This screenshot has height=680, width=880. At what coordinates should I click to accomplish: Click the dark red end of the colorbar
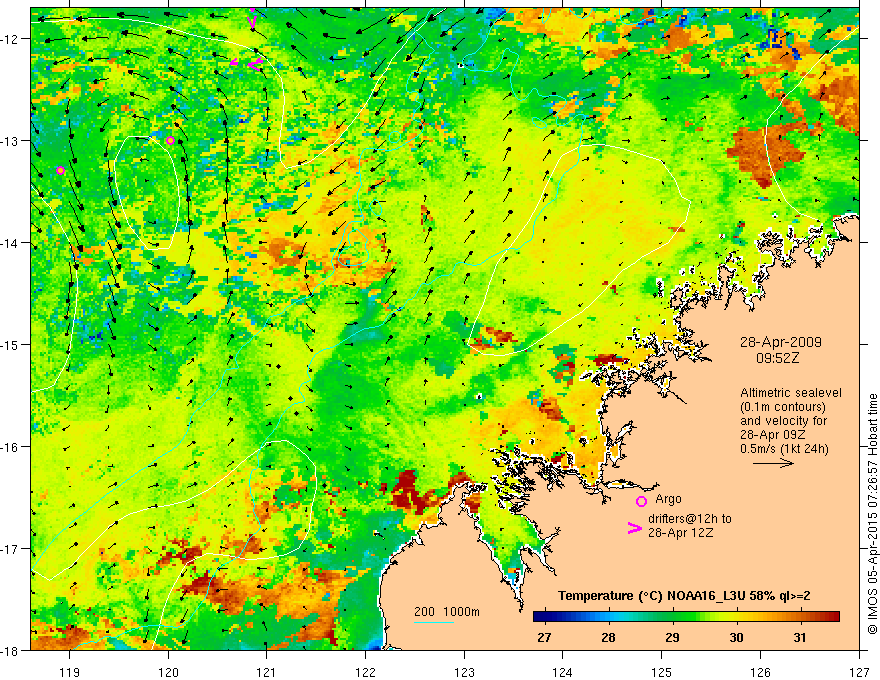pos(833,617)
